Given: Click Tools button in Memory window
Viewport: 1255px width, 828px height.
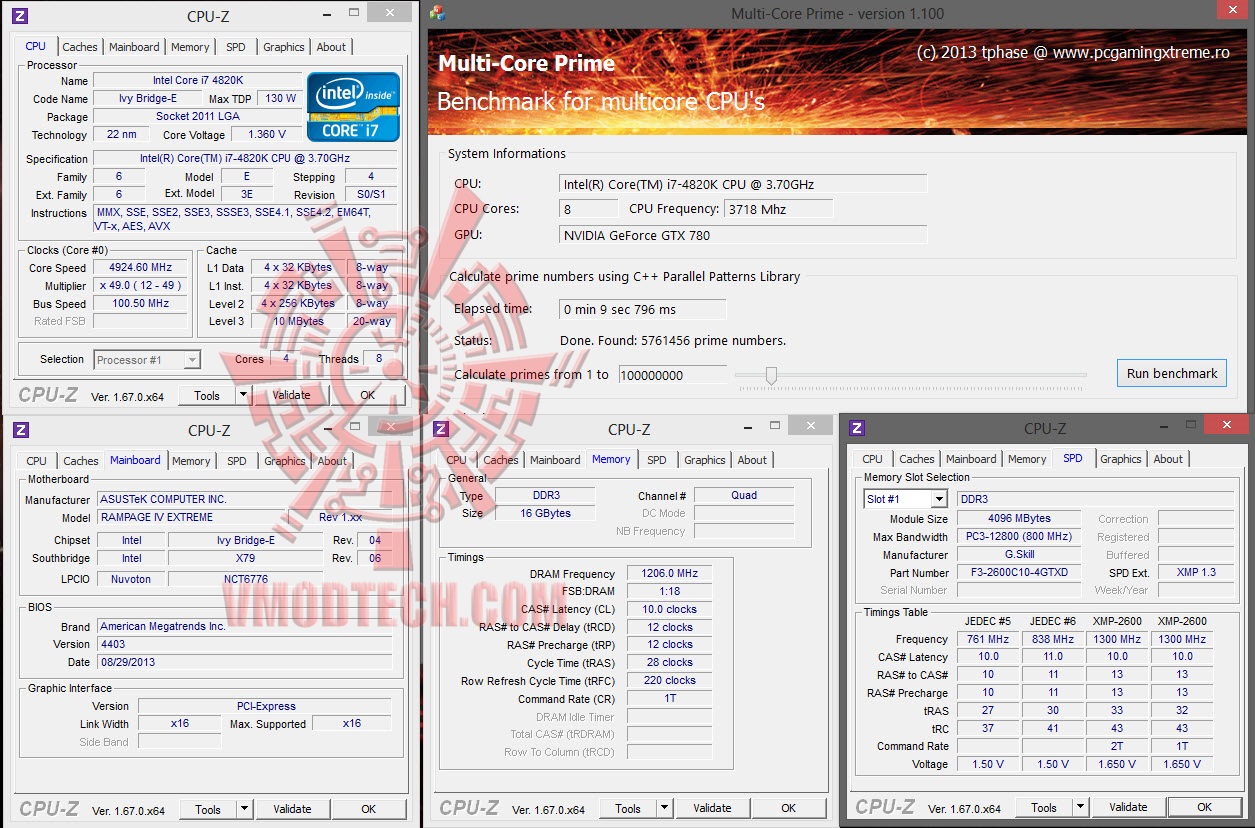Looking at the screenshot, I should pyautogui.click(x=628, y=808).
